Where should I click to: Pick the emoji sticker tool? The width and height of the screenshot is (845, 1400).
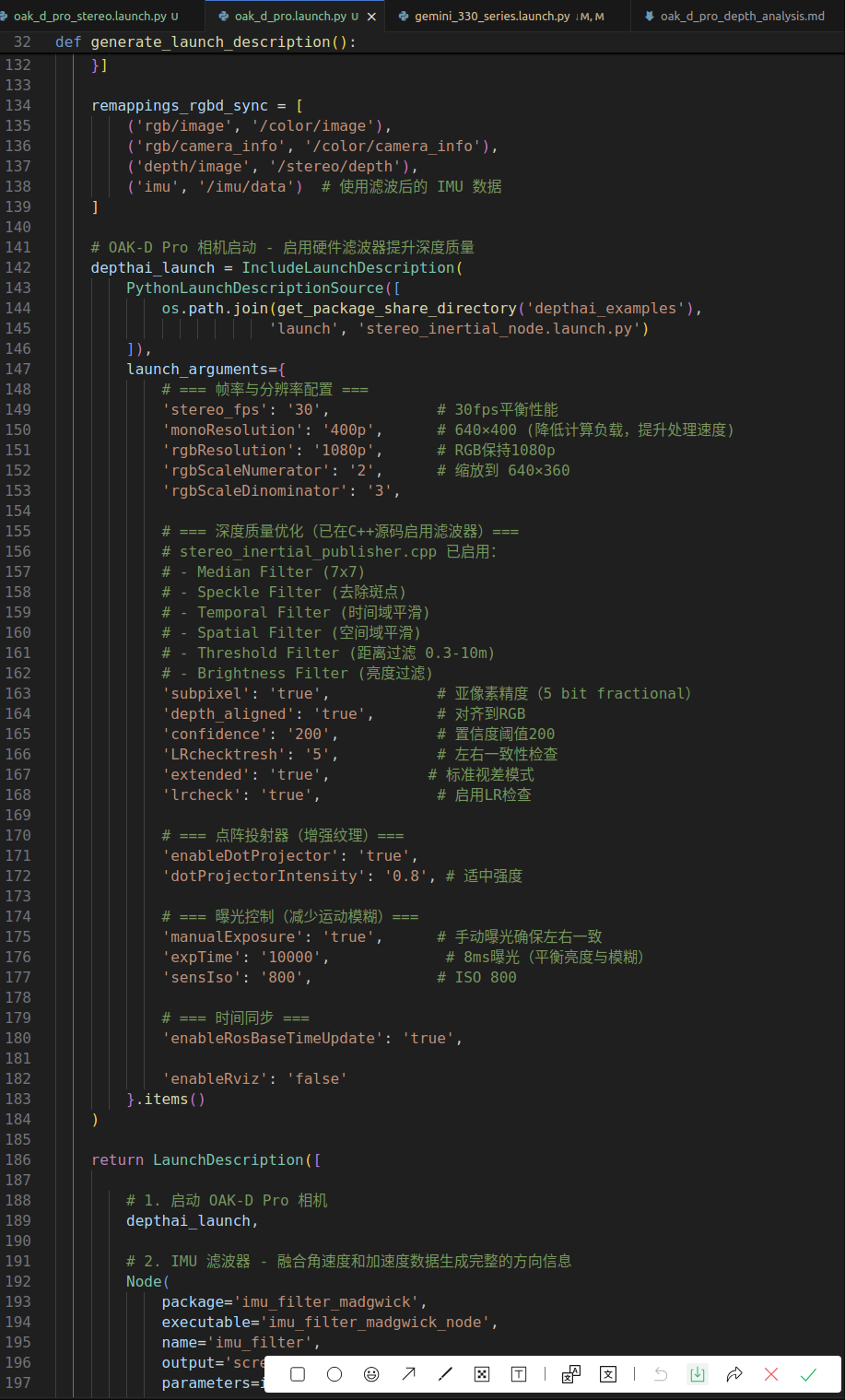click(371, 1374)
